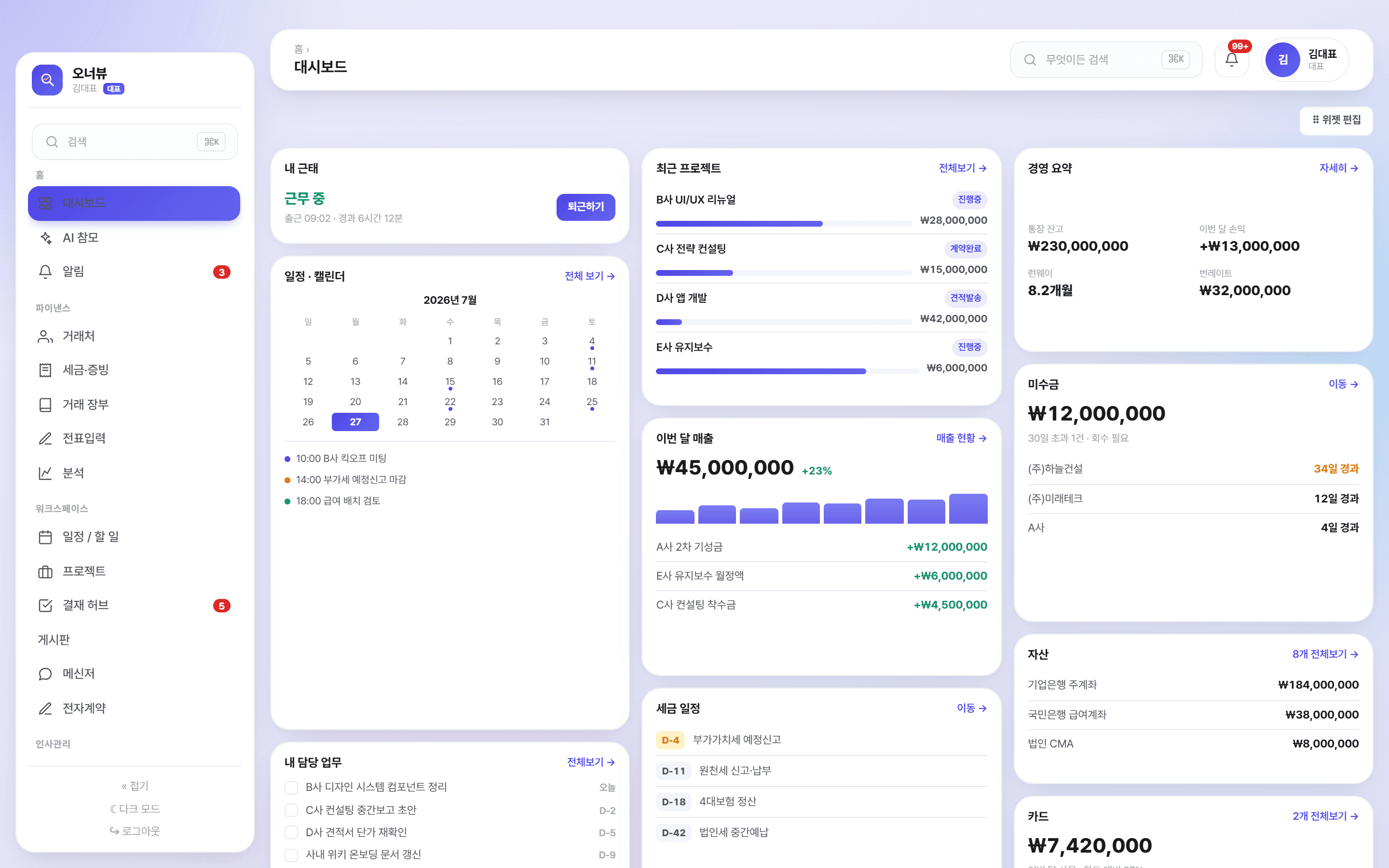Click the 거래 장부 book icon
The height and width of the screenshot is (868, 1389).
(x=45, y=405)
